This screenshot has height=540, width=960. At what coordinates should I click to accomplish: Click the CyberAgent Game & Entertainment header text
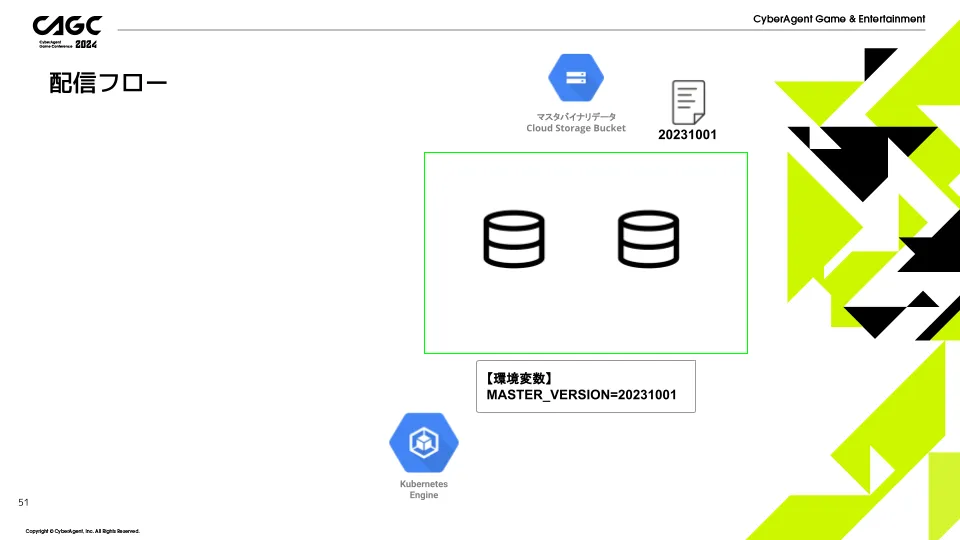point(838,19)
